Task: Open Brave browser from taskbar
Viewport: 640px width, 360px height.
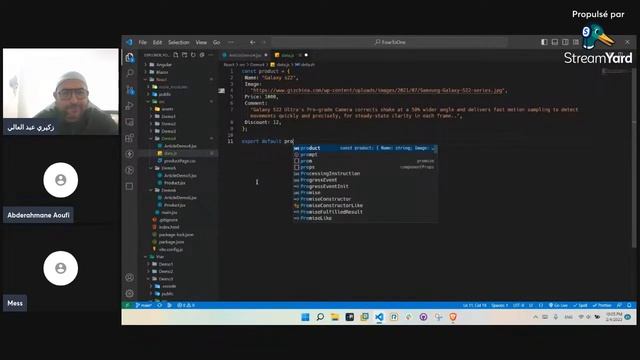Action: [x=453, y=317]
